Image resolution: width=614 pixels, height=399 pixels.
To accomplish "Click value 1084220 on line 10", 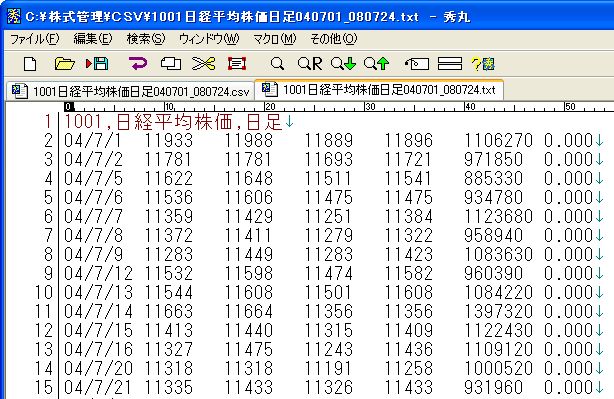I will tap(498, 292).
